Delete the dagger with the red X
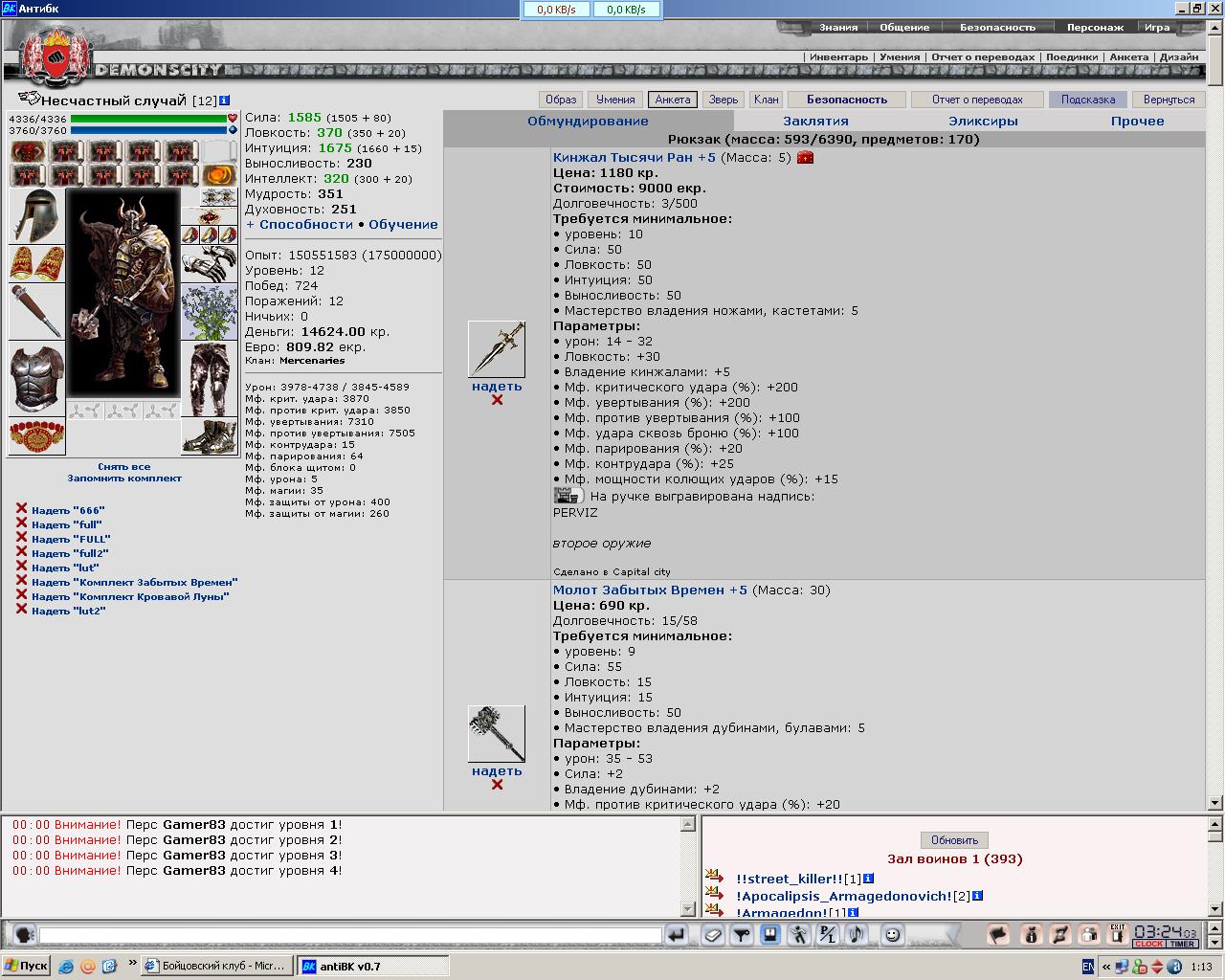 click(497, 400)
